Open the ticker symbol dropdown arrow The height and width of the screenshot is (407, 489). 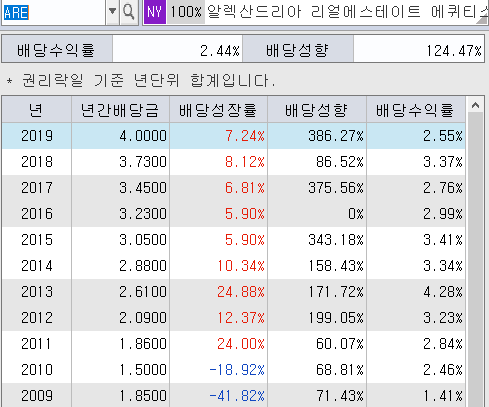click(112, 12)
